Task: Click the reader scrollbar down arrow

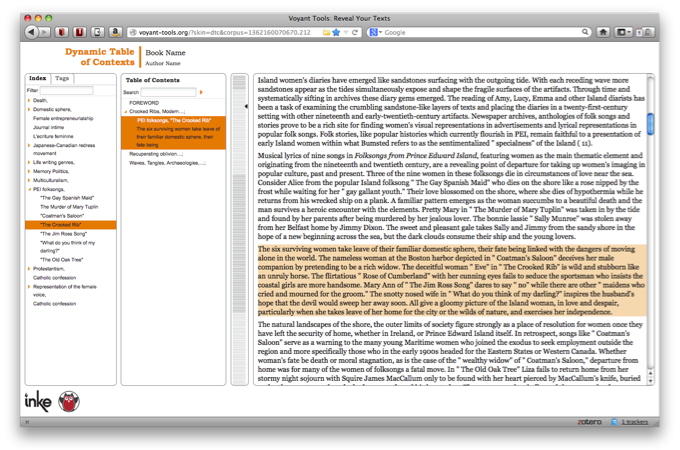Action: tap(650, 381)
